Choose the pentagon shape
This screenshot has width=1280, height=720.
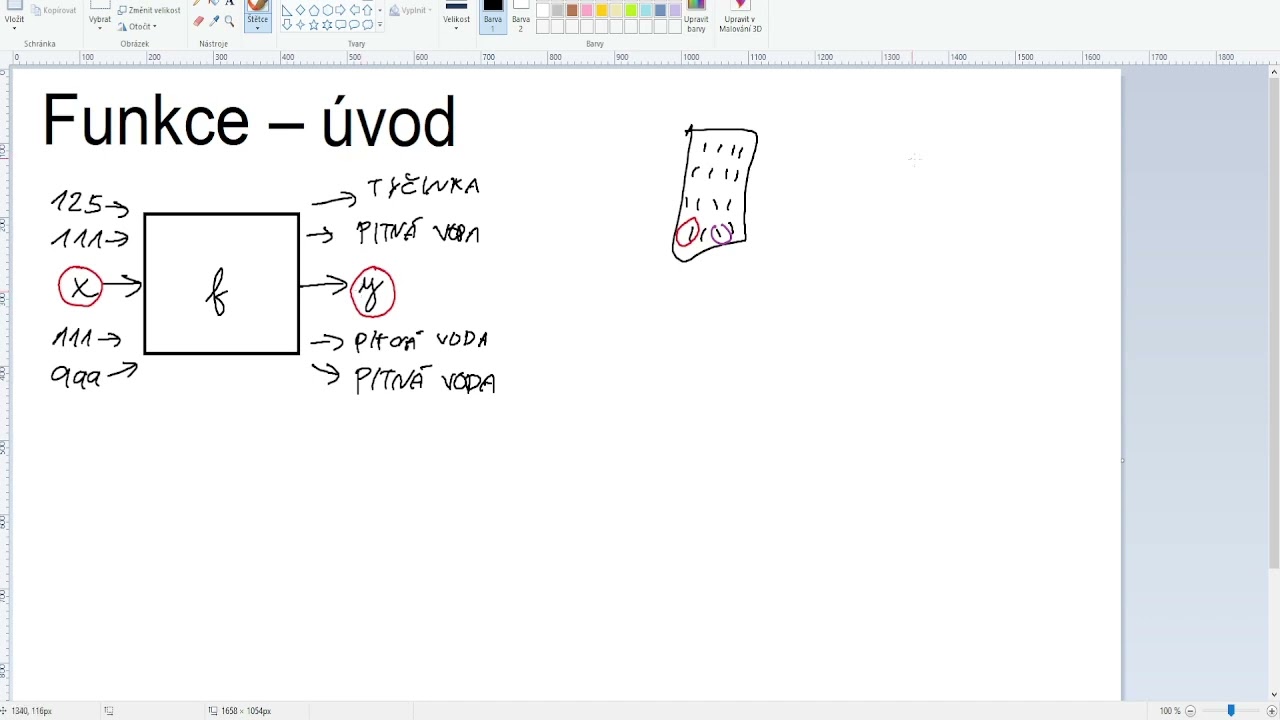[x=314, y=10]
